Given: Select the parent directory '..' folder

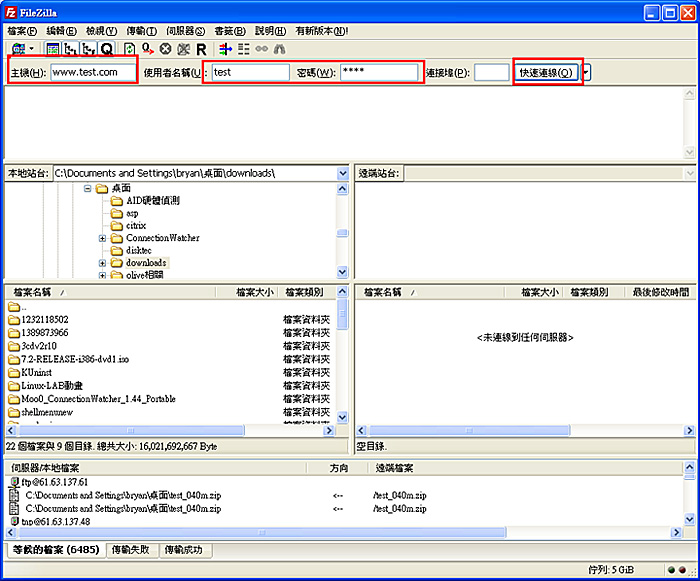Looking at the screenshot, I should pyautogui.click(x=18, y=307).
